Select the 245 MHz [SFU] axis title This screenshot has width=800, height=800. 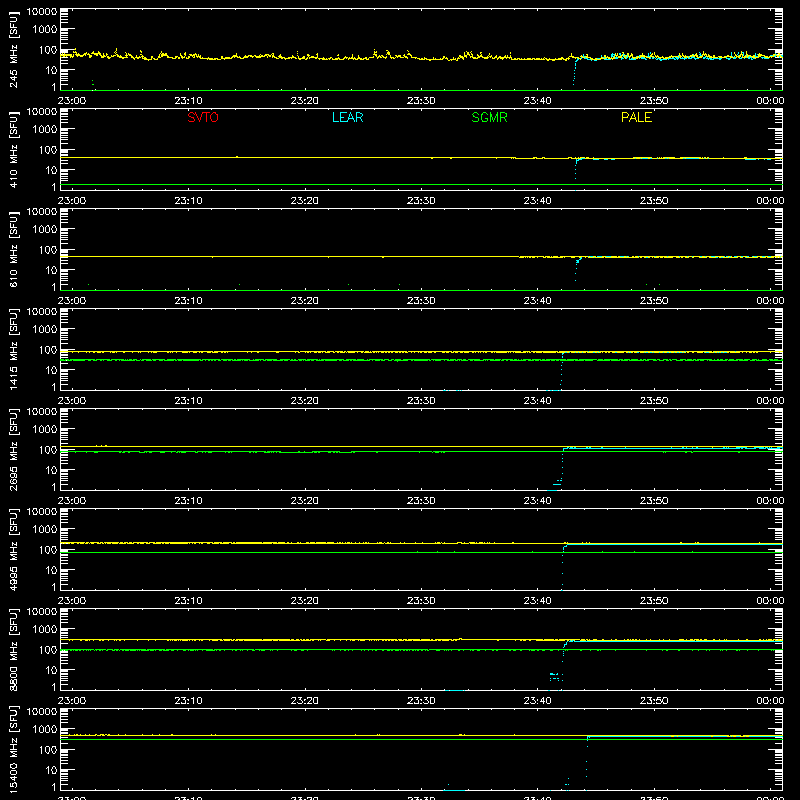point(13,50)
